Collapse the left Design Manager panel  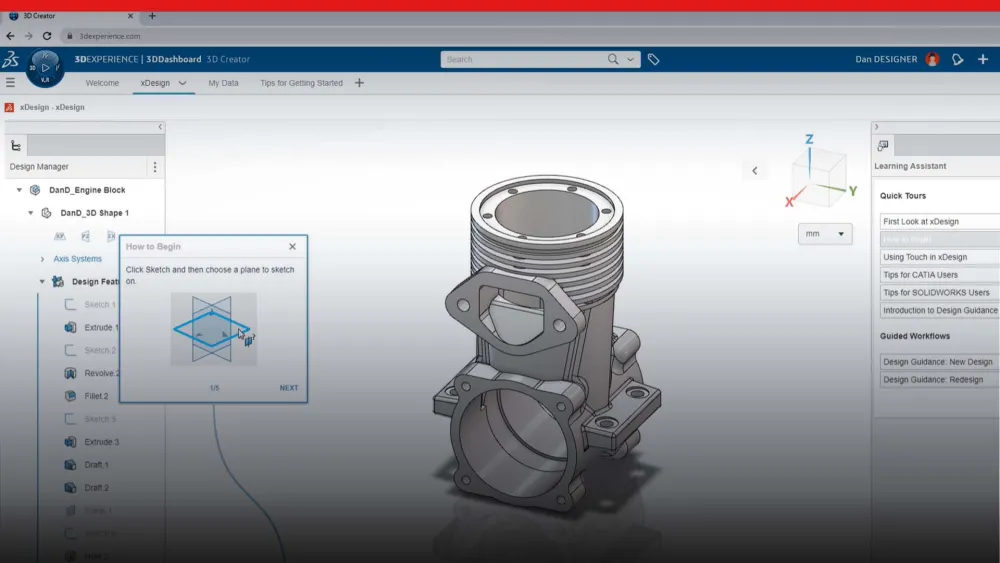point(160,127)
